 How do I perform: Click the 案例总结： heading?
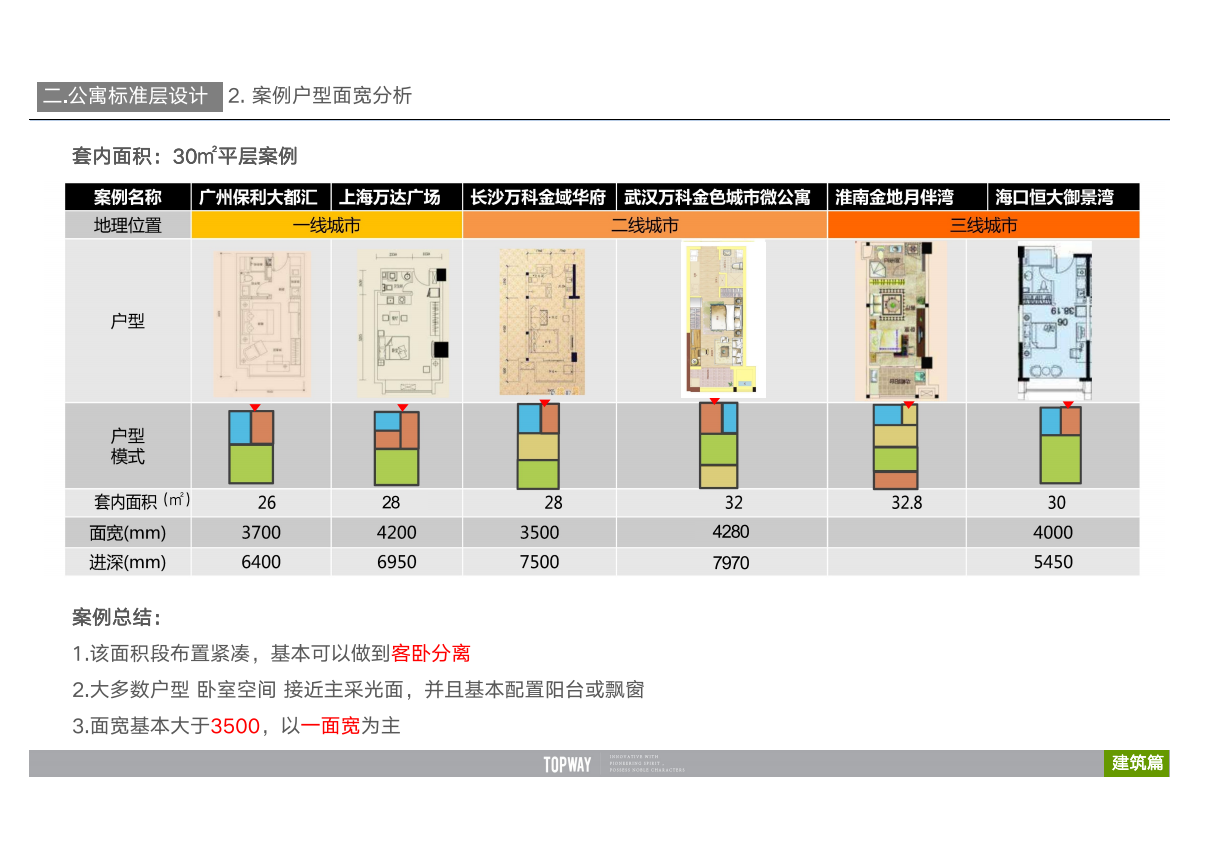pyautogui.click(x=117, y=617)
